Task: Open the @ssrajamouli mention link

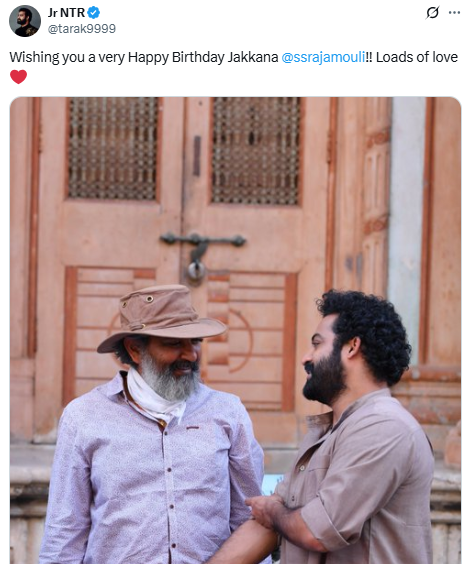Action: coord(323,57)
